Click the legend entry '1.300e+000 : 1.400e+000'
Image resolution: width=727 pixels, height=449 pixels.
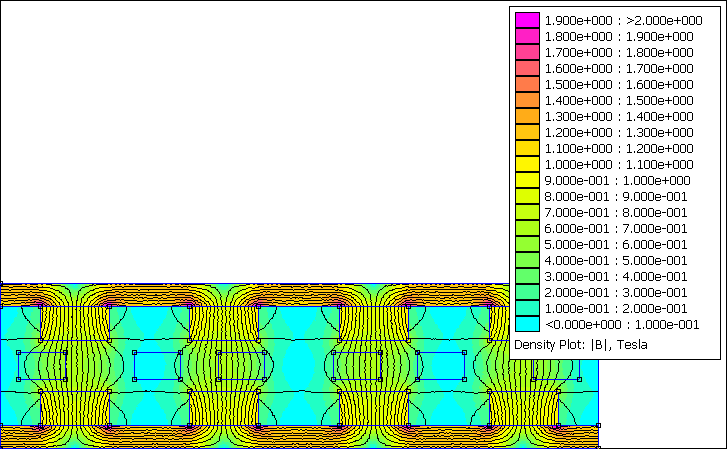619,116
